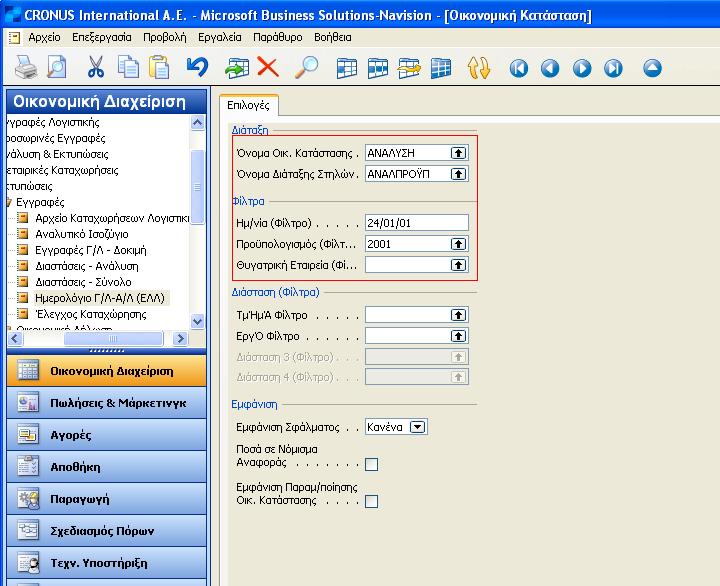Viewport: 720px width, 586px height.
Task: Click navigation tree scroll-down arrow
Action: click(197, 321)
